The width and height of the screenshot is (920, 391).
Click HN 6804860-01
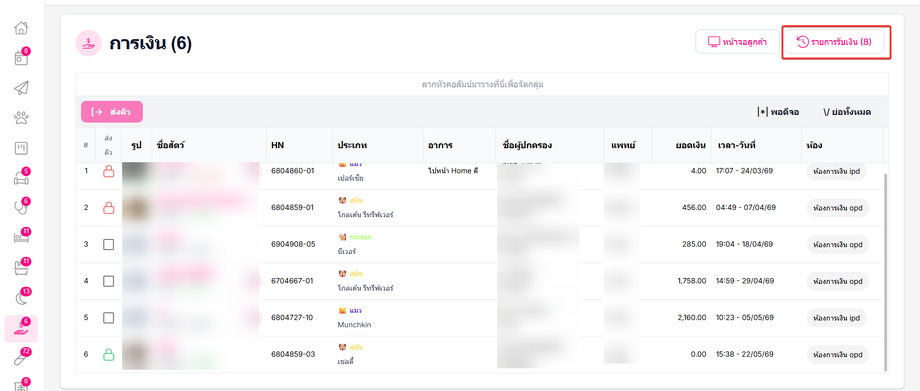[293, 171]
